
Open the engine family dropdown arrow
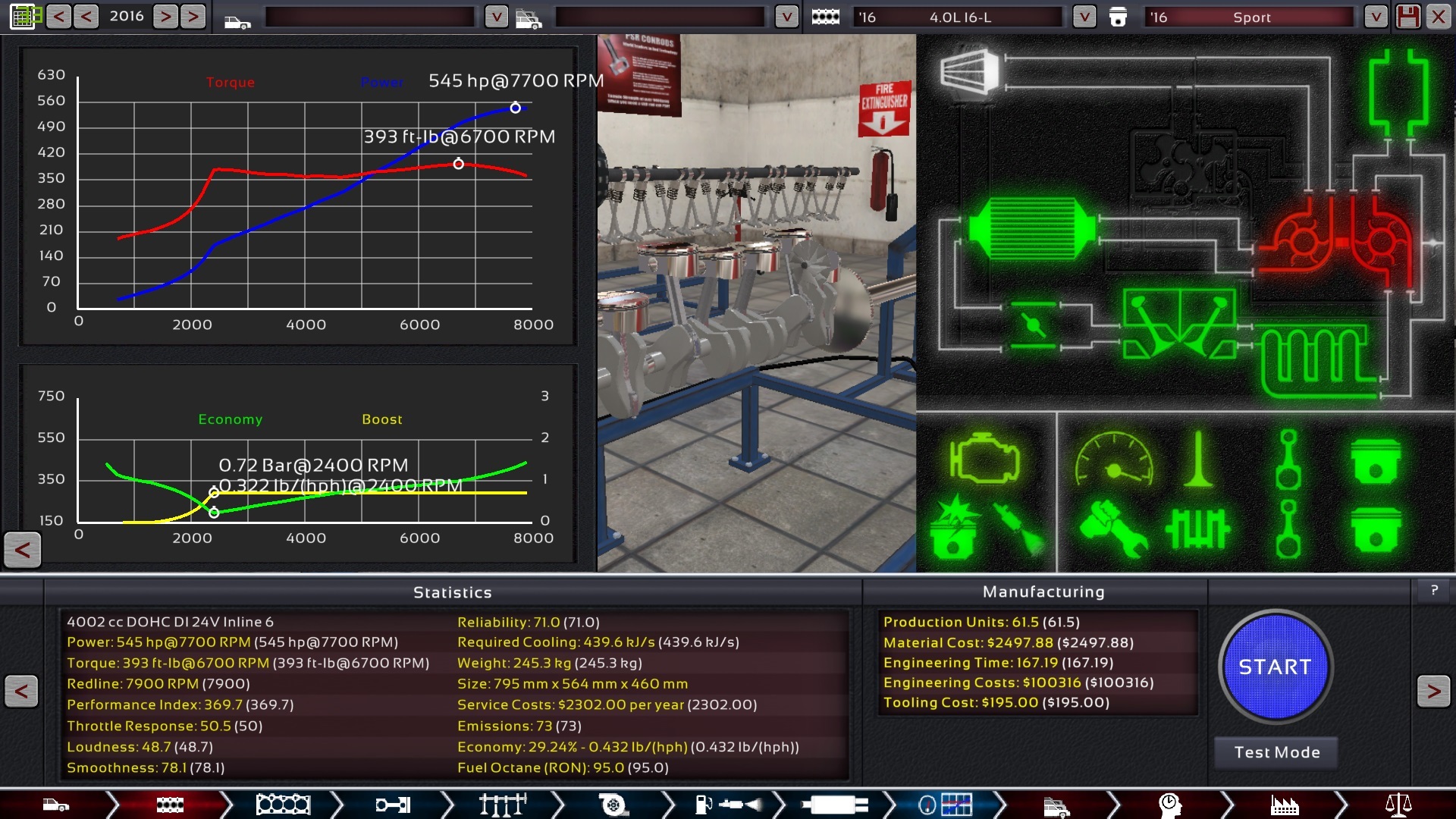[1084, 17]
